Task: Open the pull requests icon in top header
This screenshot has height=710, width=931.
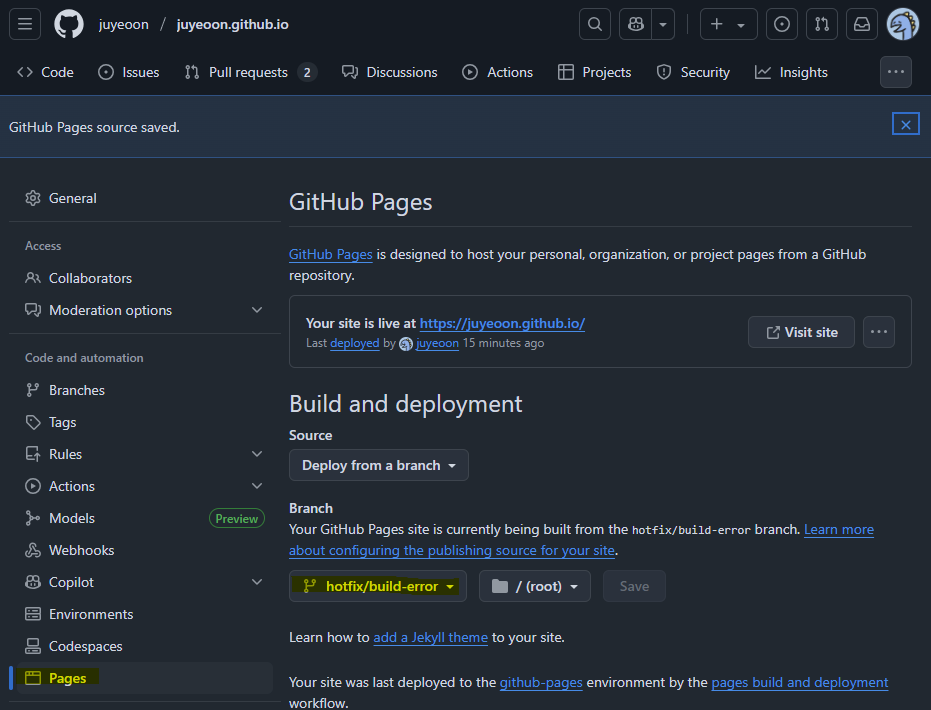Action: (822, 24)
